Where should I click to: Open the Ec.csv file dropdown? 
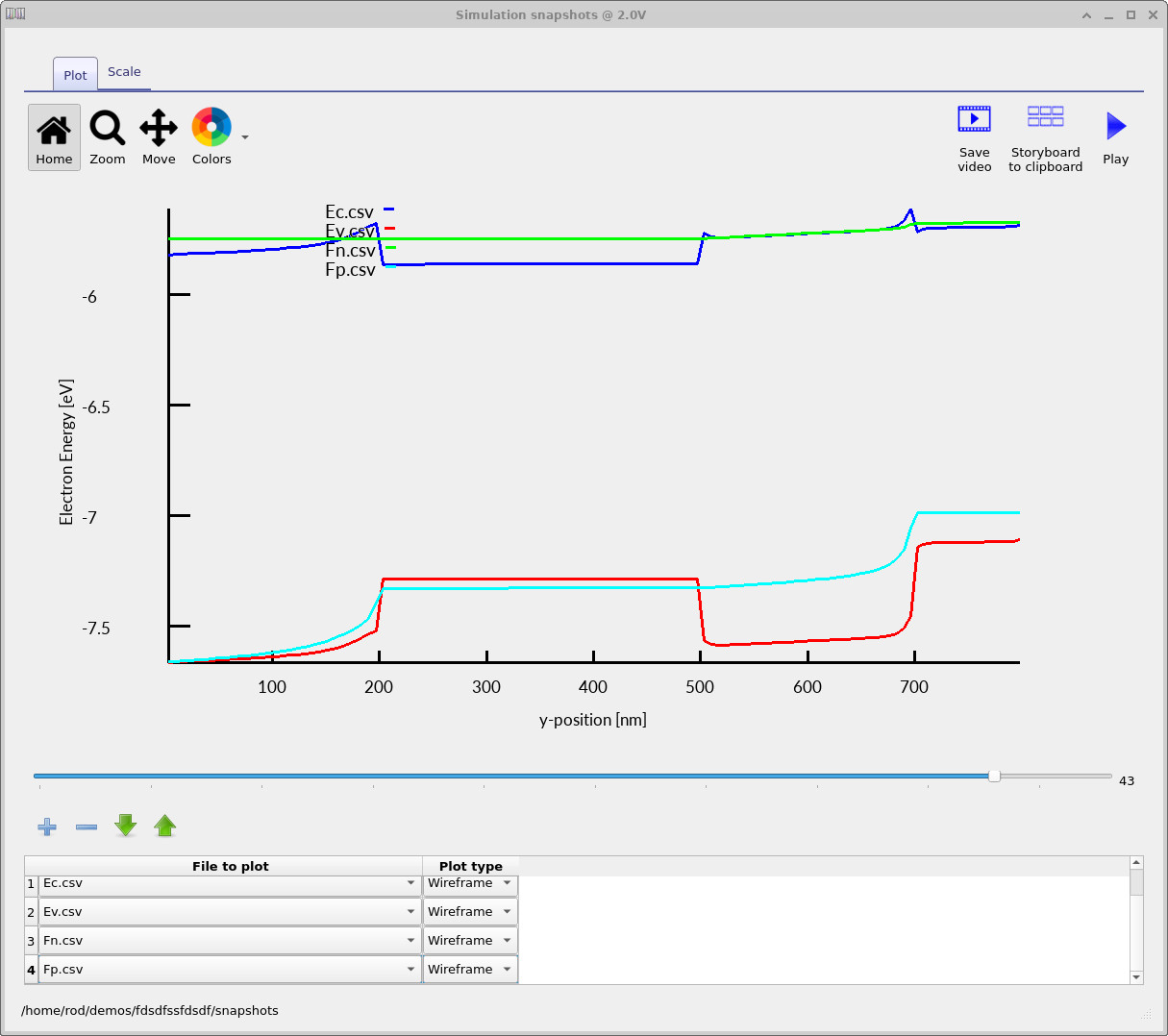[230, 884]
